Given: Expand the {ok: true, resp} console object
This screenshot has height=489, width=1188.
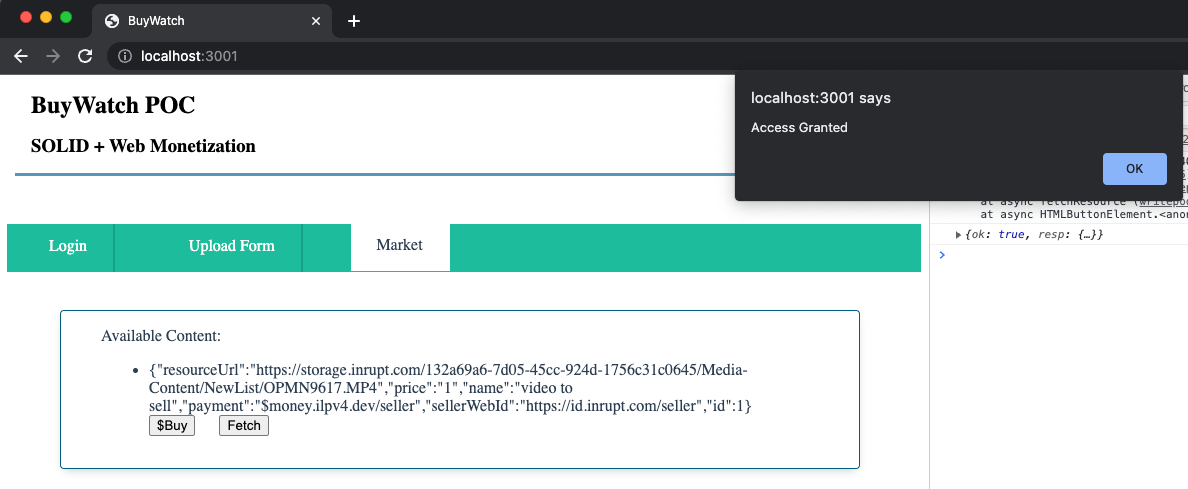Looking at the screenshot, I should [959, 235].
